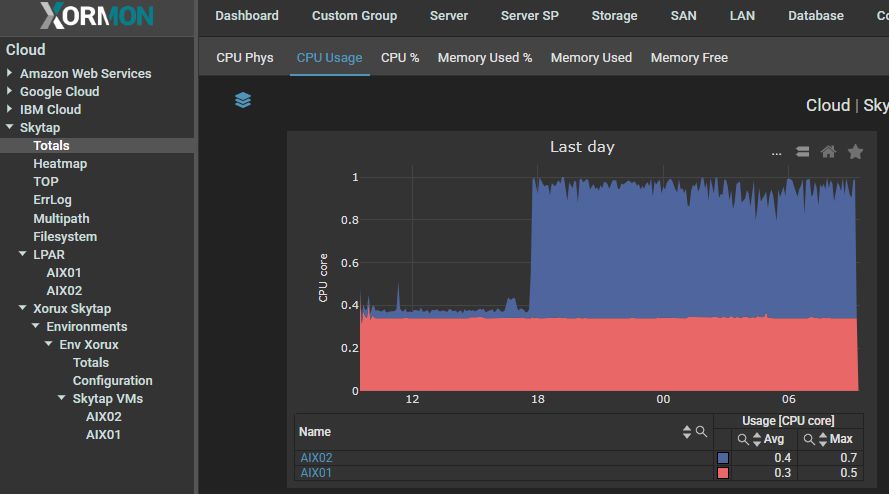Open the chart ellipsis menu

[x=776, y=152]
